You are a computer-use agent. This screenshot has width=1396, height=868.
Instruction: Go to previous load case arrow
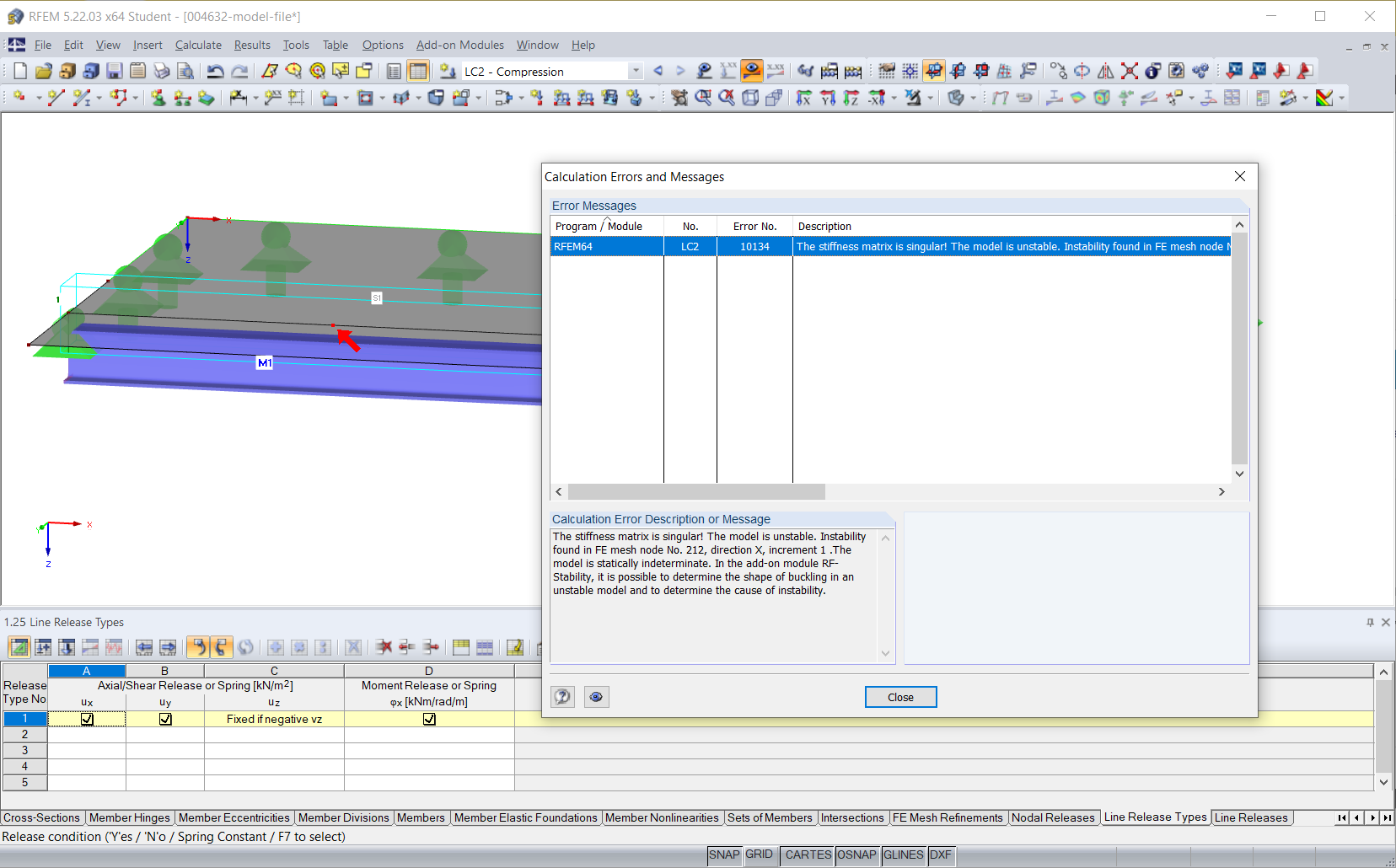pos(658,72)
